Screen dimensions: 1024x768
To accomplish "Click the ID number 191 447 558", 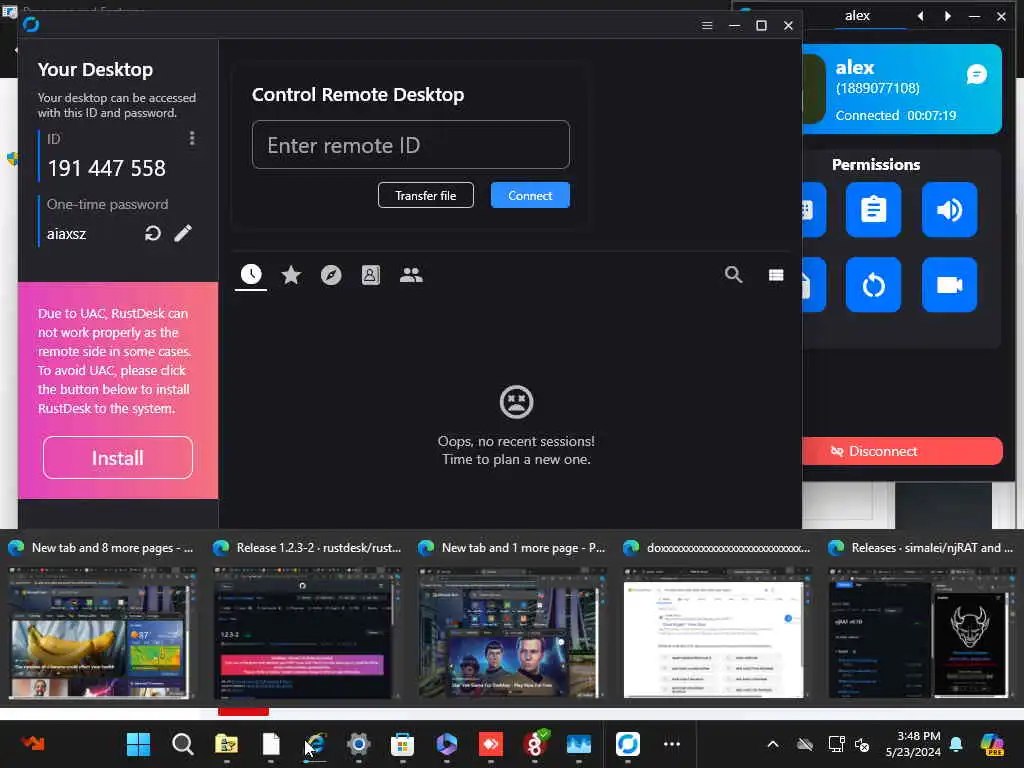I will [x=106, y=168].
